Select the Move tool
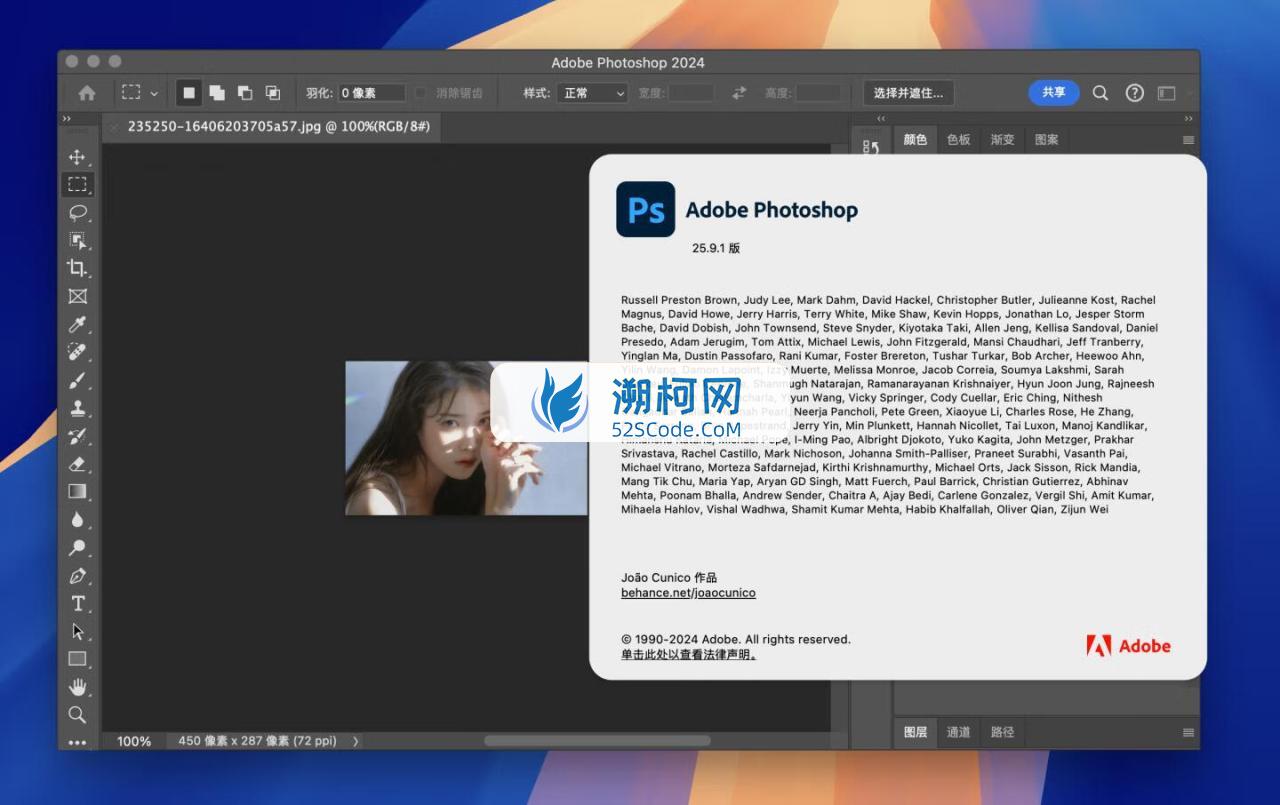This screenshot has width=1280, height=805. click(77, 157)
